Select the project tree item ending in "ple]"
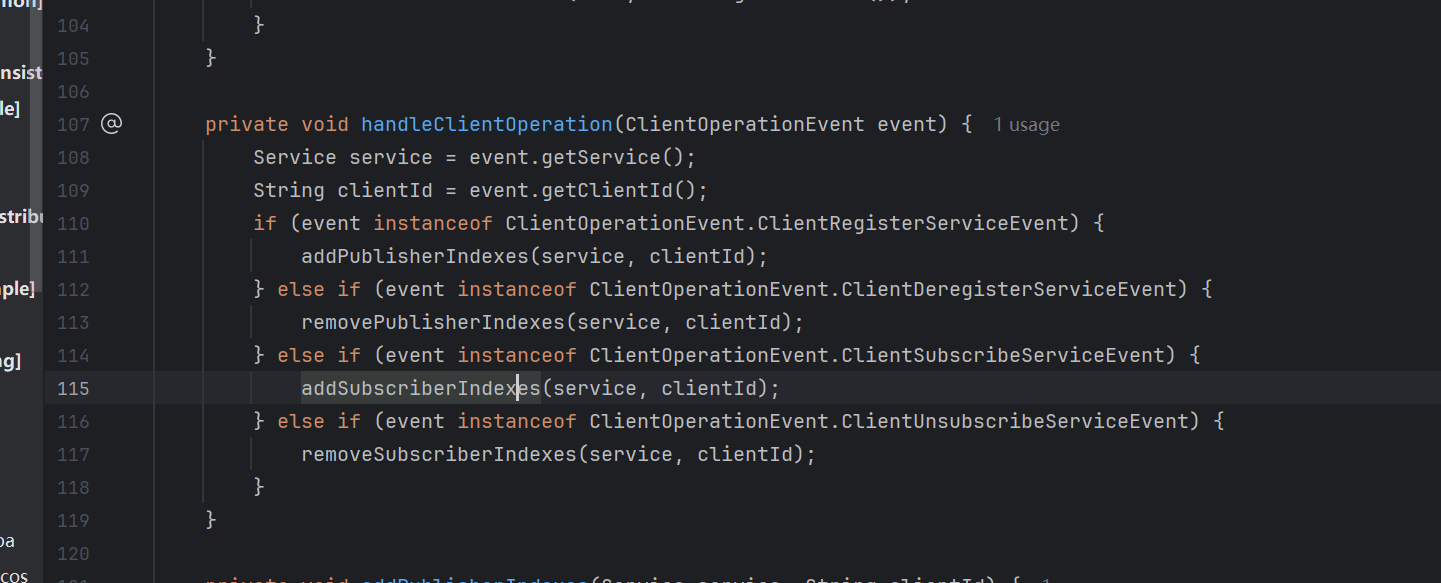 (x=17, y=289)
